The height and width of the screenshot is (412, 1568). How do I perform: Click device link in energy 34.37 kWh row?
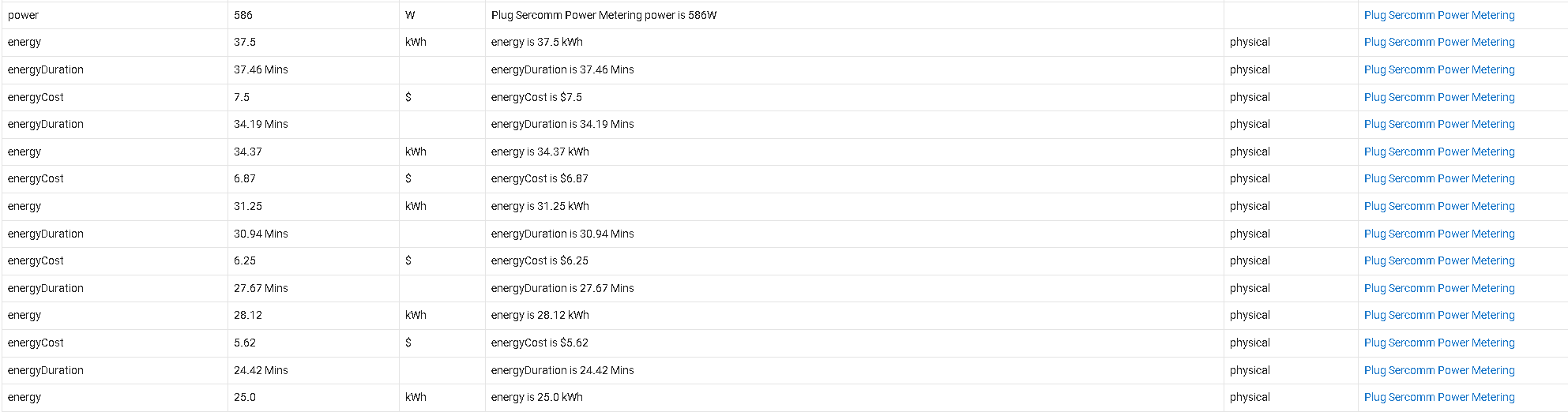click(1438, 152)
